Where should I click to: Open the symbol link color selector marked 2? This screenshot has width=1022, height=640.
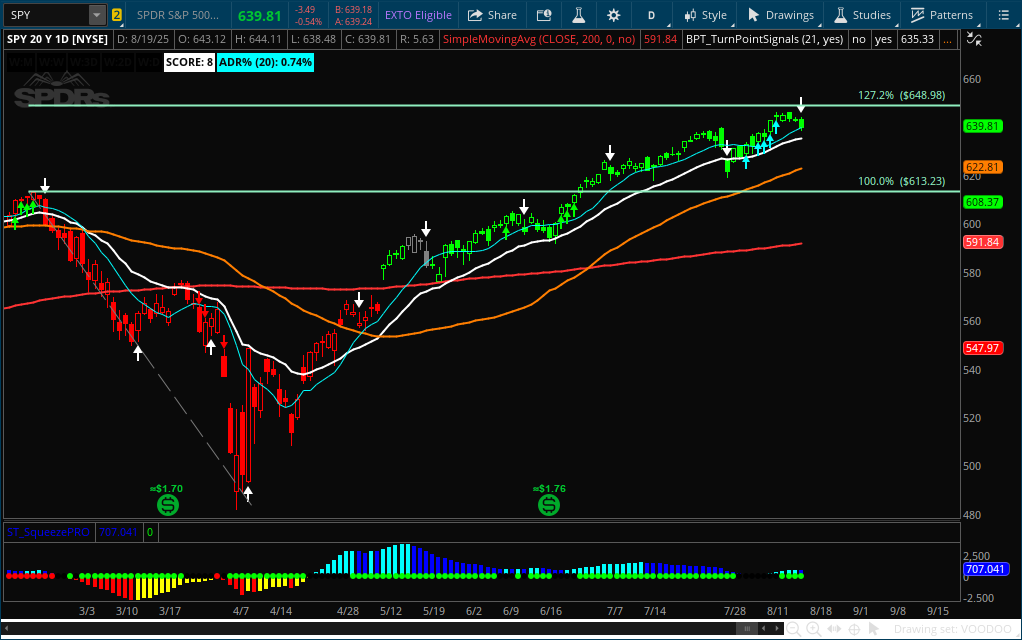tap(117, 15)
